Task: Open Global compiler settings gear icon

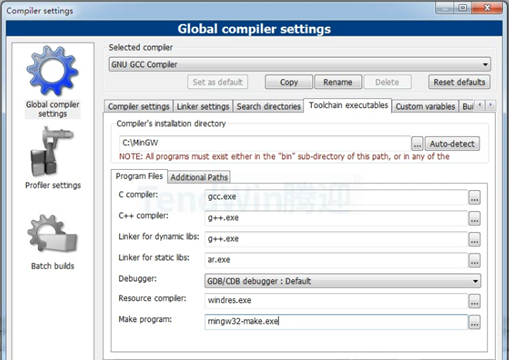Action: pos(52,71)
